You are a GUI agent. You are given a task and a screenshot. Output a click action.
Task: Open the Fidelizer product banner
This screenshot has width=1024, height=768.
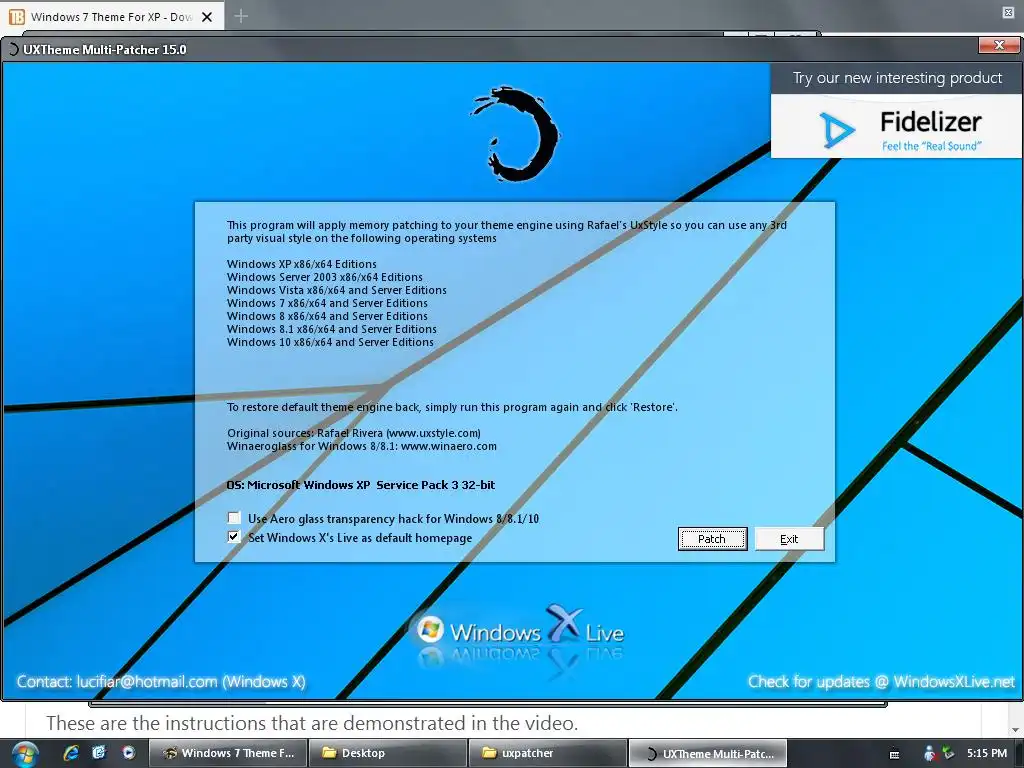pyautogui.click(x=896, y=126)
